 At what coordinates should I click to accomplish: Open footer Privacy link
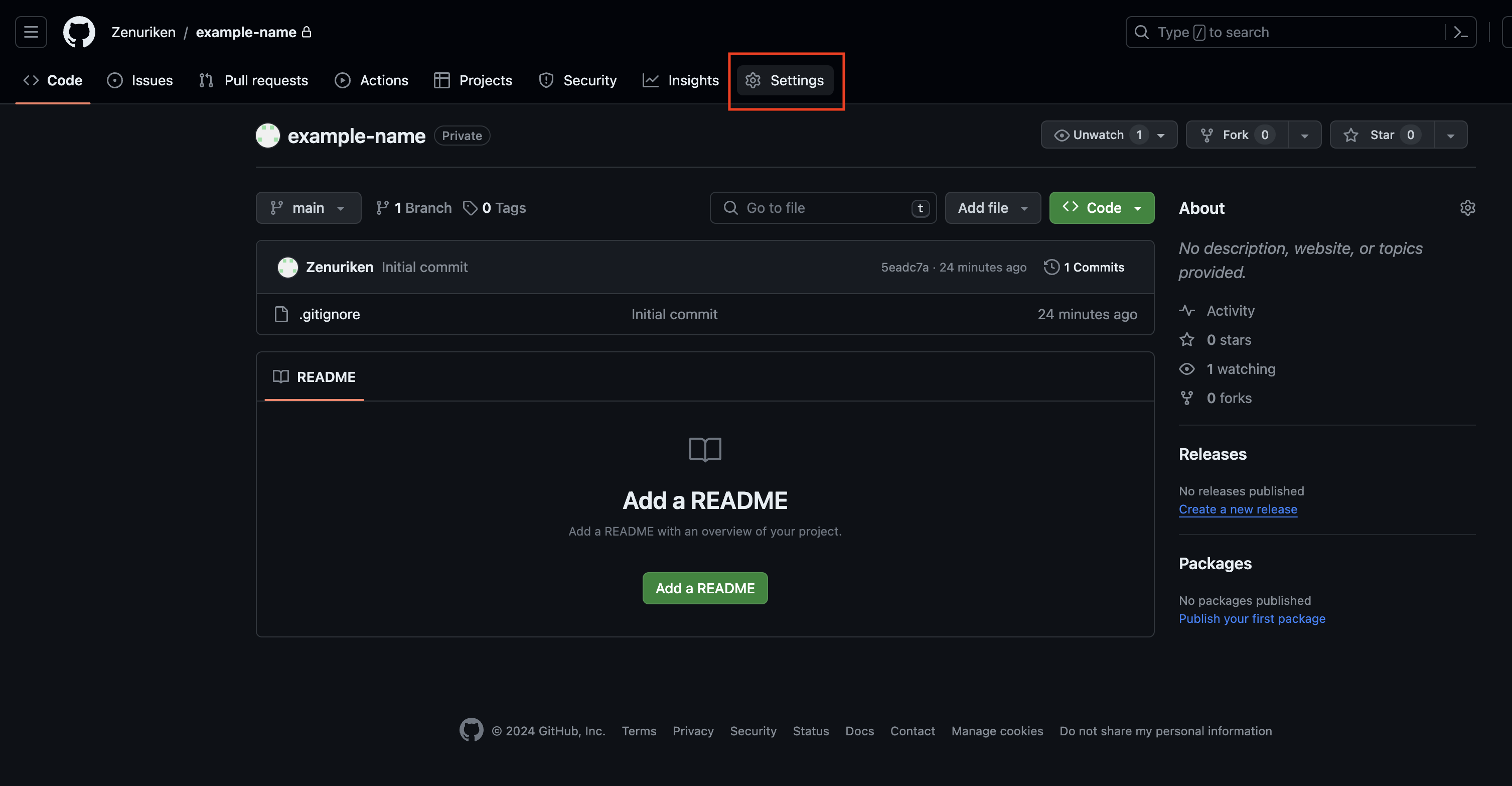pyautogui.click(x=693, y=731)
